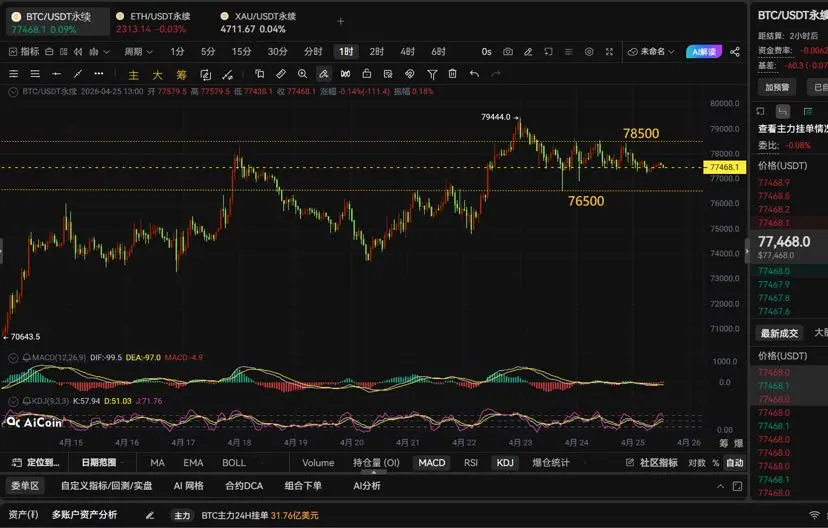Click the edit pencil beside 多账户资产分析
The image size is (828, 528).
[150, 515]
